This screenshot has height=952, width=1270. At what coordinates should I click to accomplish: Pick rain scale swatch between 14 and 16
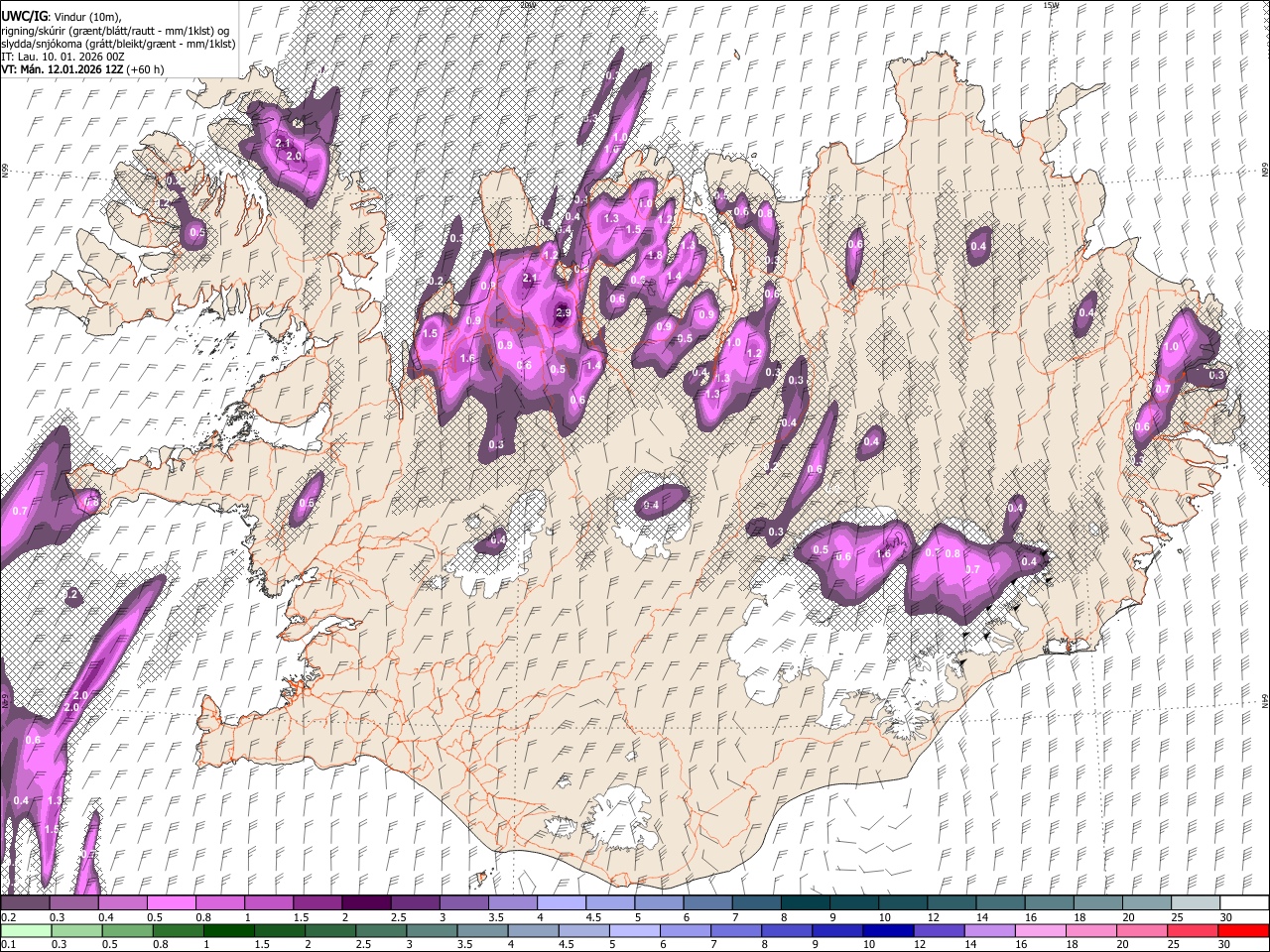pyautogui.click(x=990, y=931)
